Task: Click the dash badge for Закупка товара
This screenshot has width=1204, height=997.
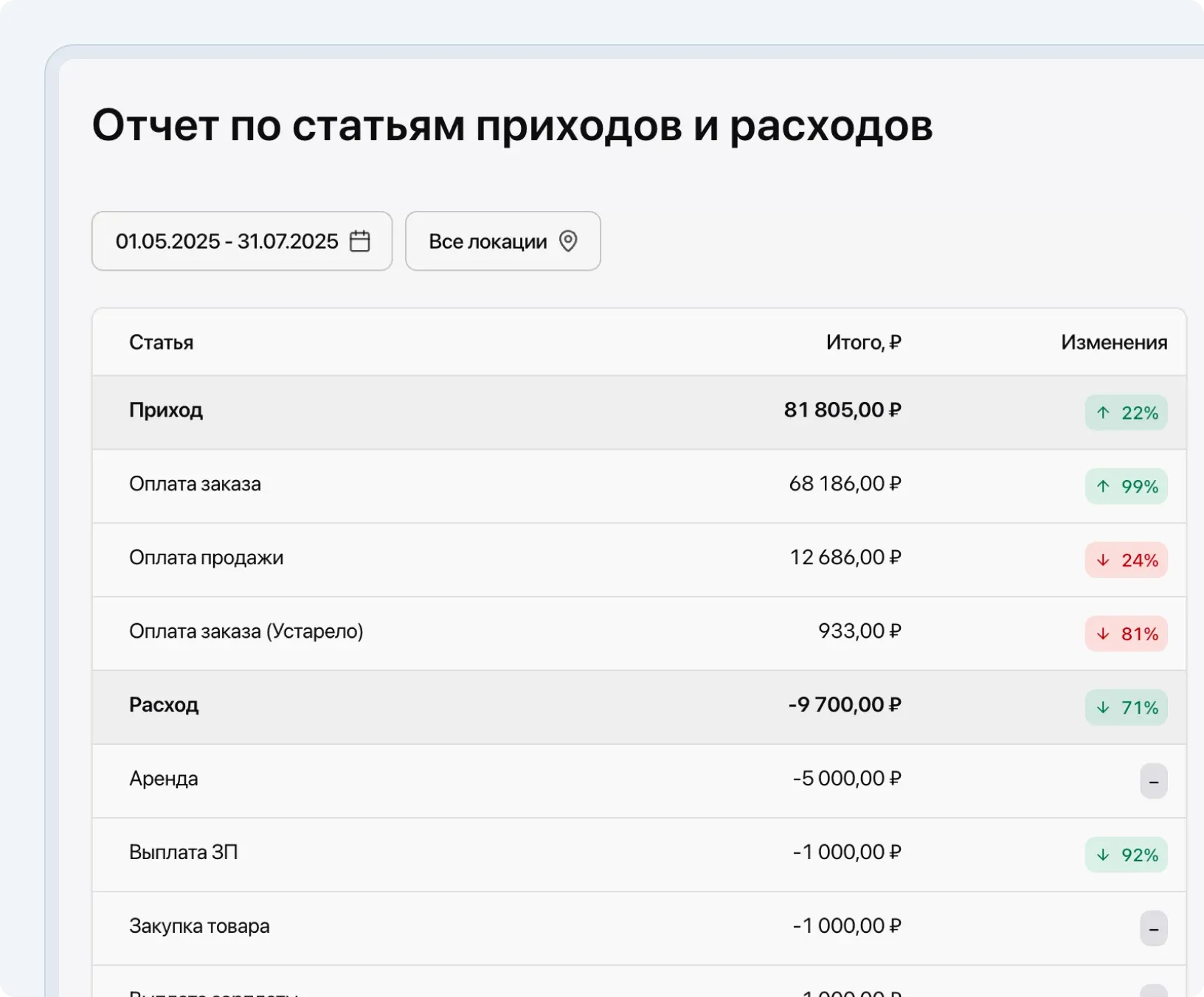Action: point(1154,929)
